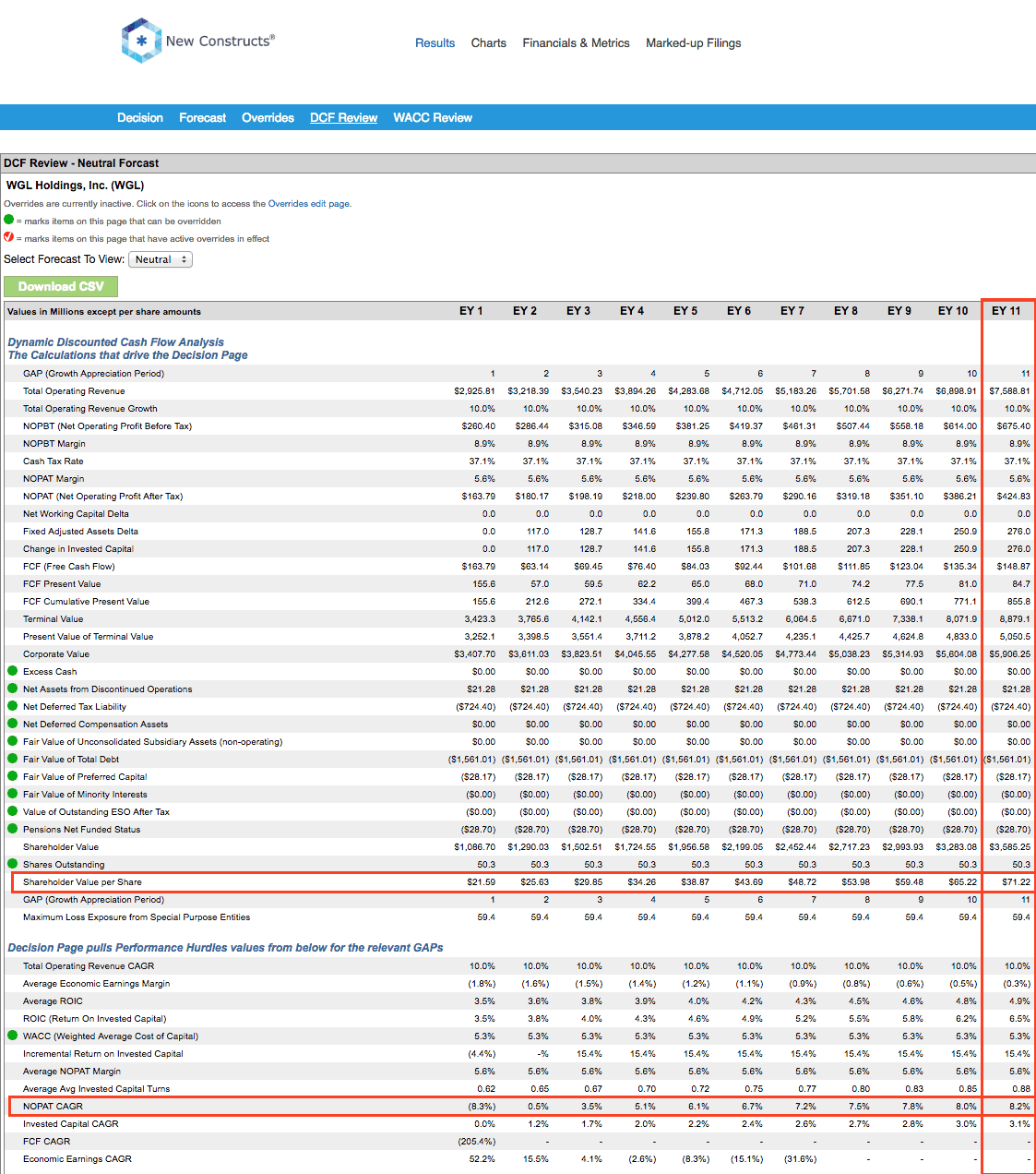Viewport: 1036px width, 1174px height.
Task: Click the Total Operating Revenue row label
Action: (x=74, y=390)
